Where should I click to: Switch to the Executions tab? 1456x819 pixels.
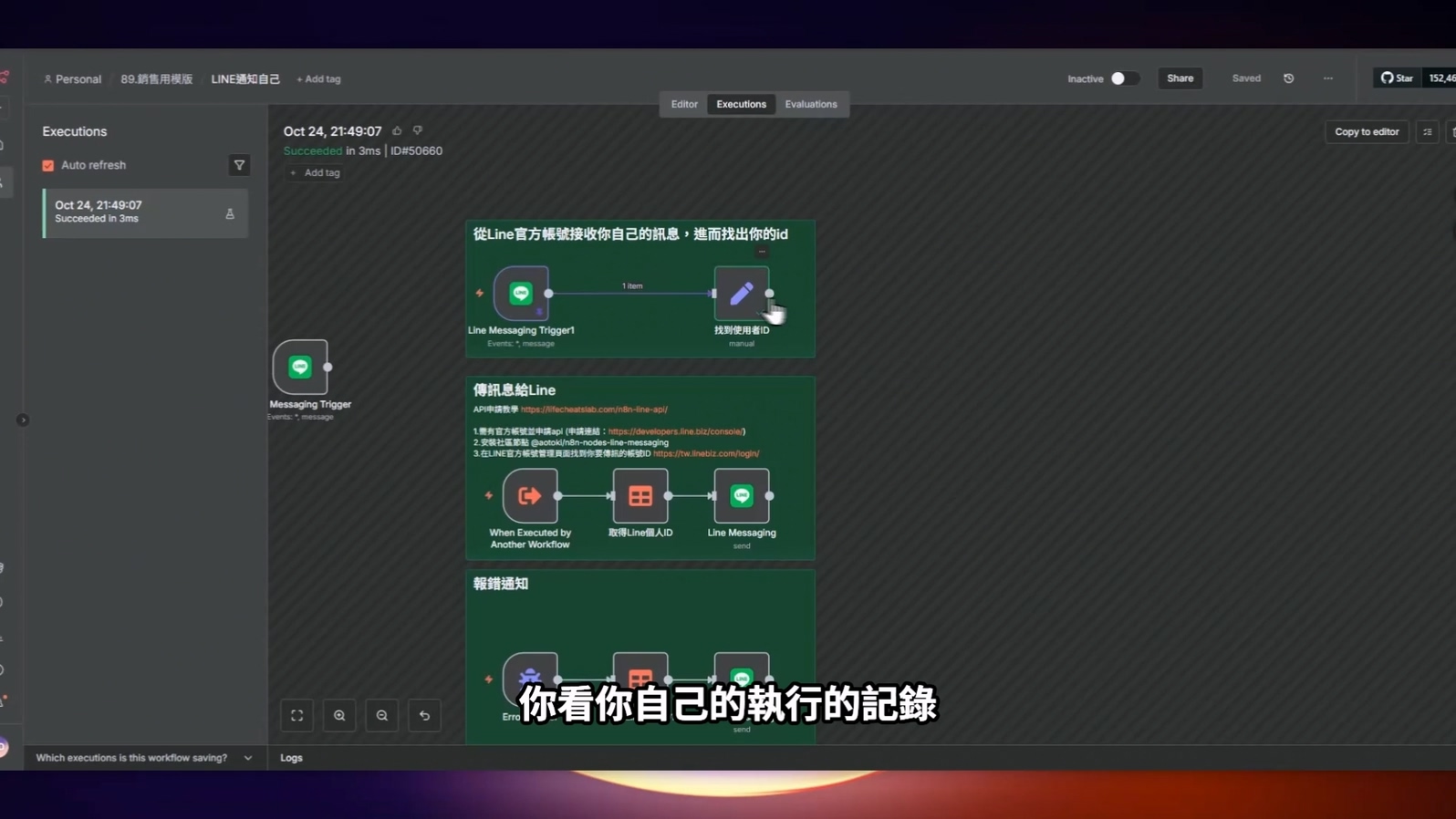741,104
